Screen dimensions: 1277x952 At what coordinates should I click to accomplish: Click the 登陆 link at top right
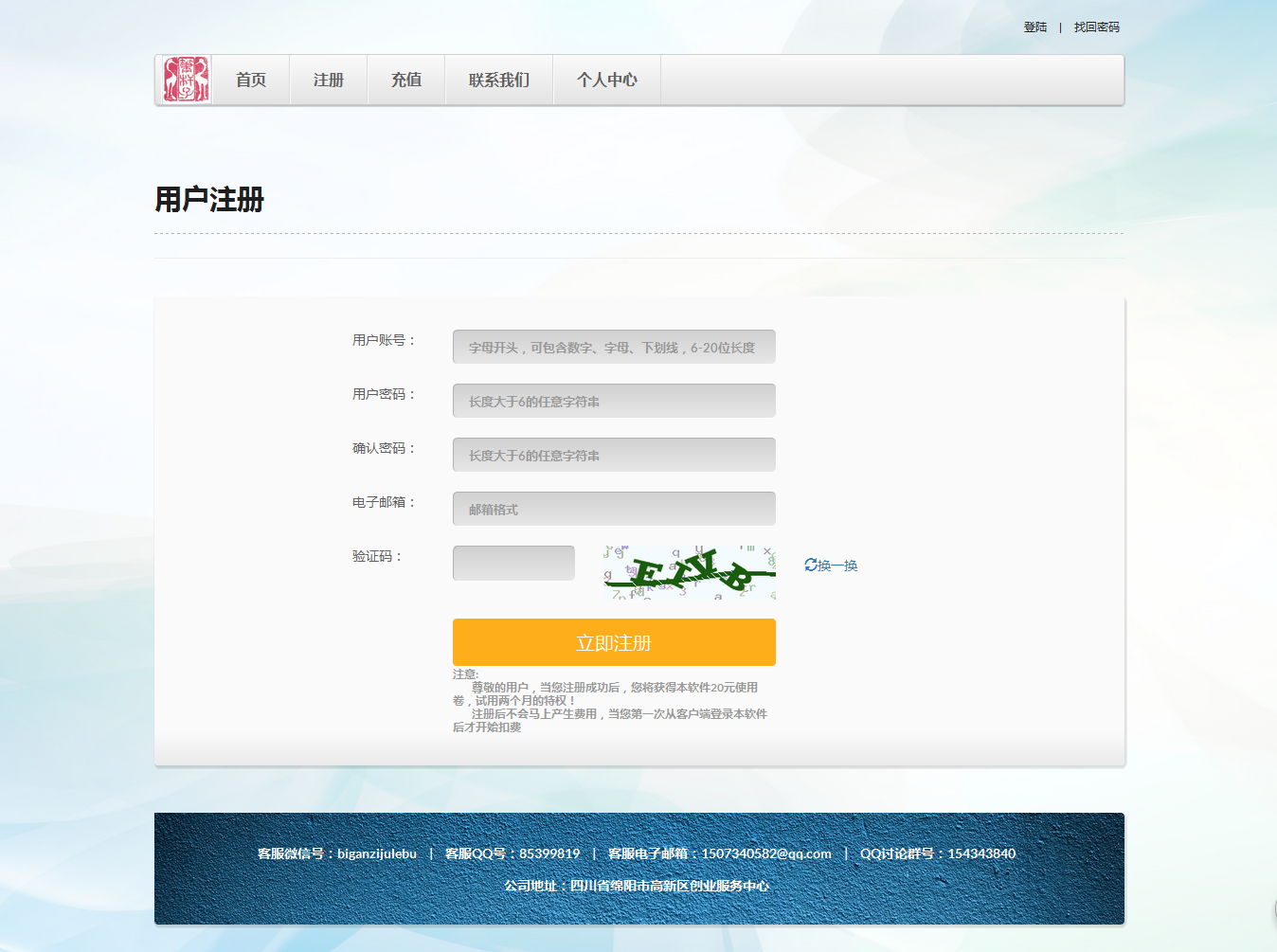point(1035,27)
